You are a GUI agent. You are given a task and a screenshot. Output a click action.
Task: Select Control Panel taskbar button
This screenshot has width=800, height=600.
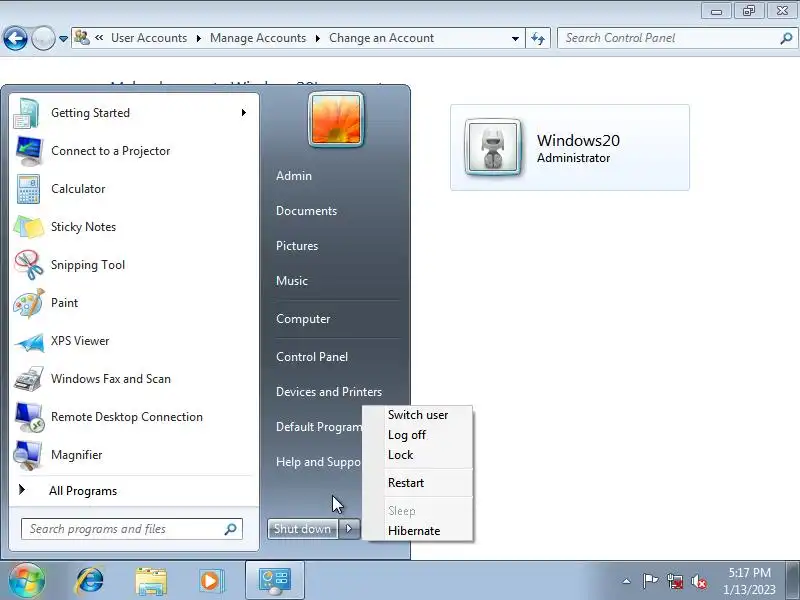[x=275, y=580]
